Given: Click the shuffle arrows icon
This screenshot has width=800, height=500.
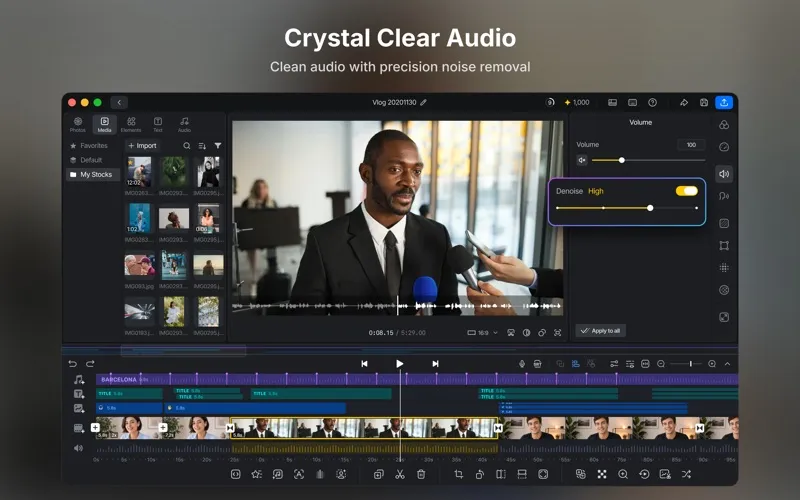Looking at the screenshot, I should (x=686, y=474).
